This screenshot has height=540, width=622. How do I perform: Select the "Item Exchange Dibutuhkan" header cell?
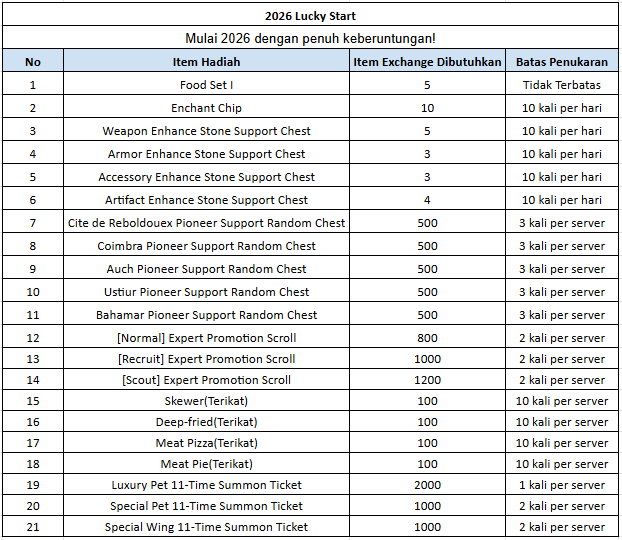click(x=427, y=62)
